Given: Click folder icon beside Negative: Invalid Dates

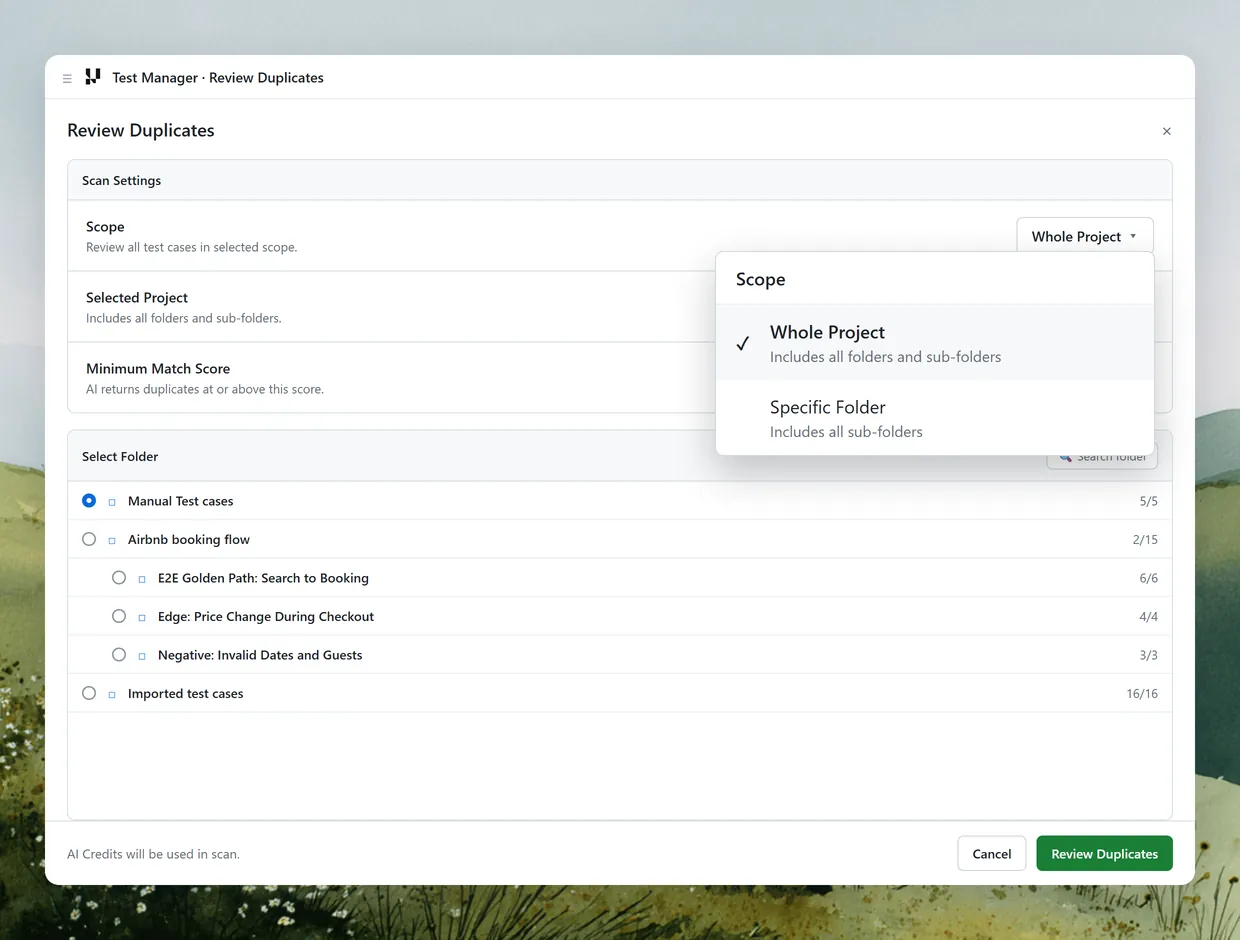Looking at the screenshot, I should click(142, 656).
